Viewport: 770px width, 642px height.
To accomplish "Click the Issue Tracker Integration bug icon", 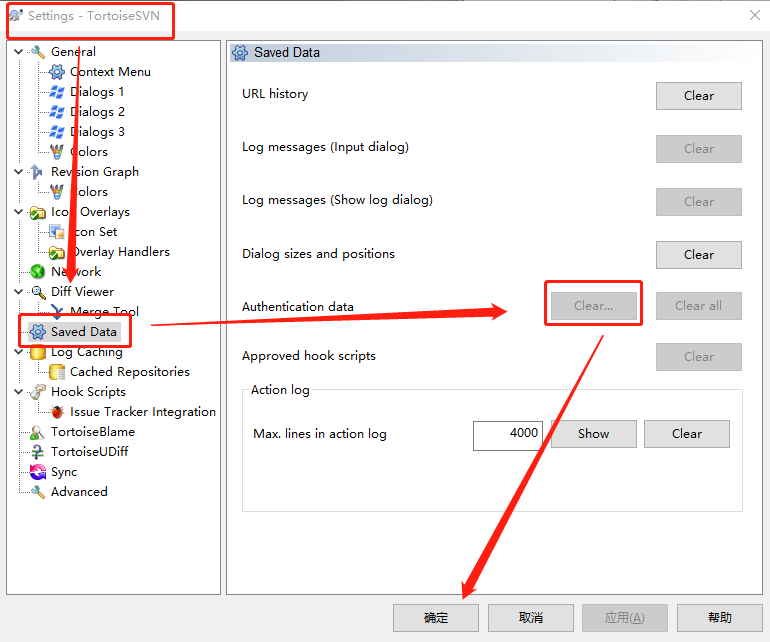I will (57, 412).
